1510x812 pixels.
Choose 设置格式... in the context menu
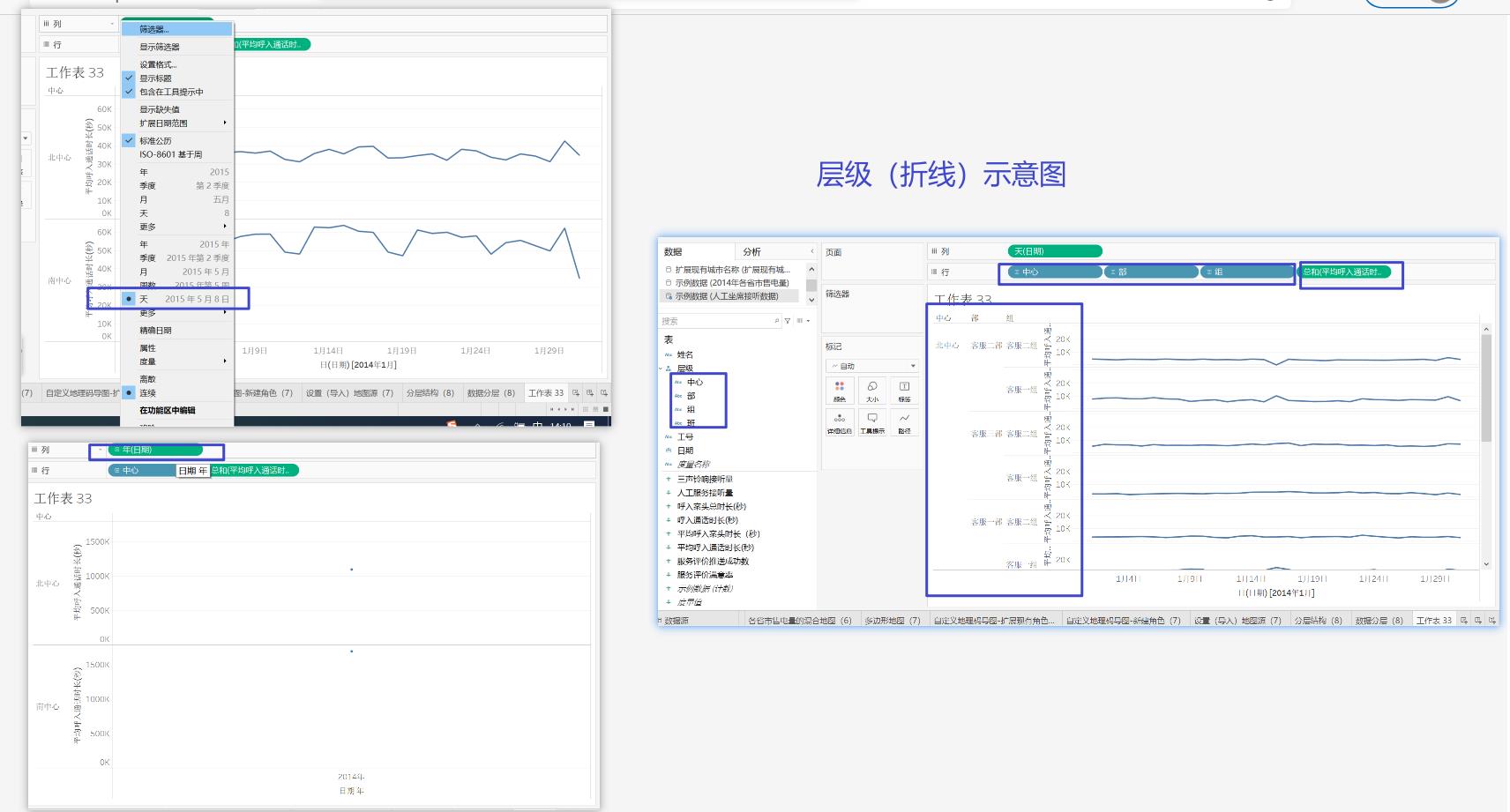(x=177, y=64)
